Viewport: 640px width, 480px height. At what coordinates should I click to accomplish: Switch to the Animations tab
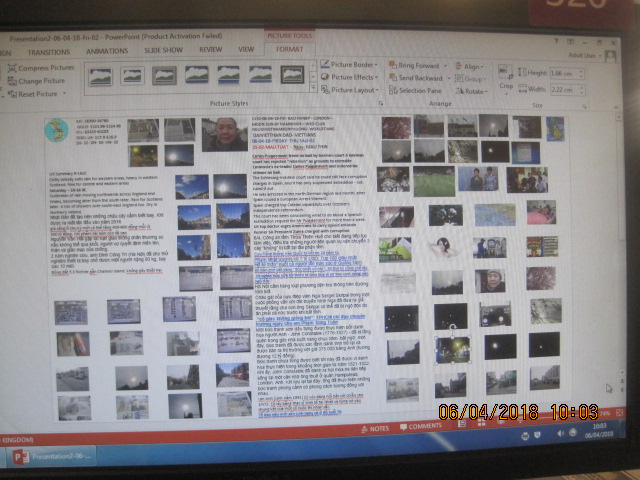107,51
